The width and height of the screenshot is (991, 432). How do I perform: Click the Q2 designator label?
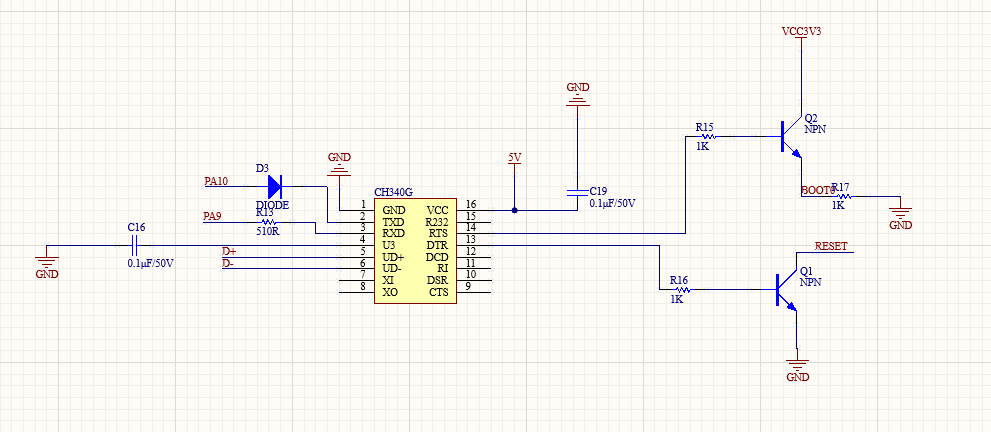(x=811, y=119)
